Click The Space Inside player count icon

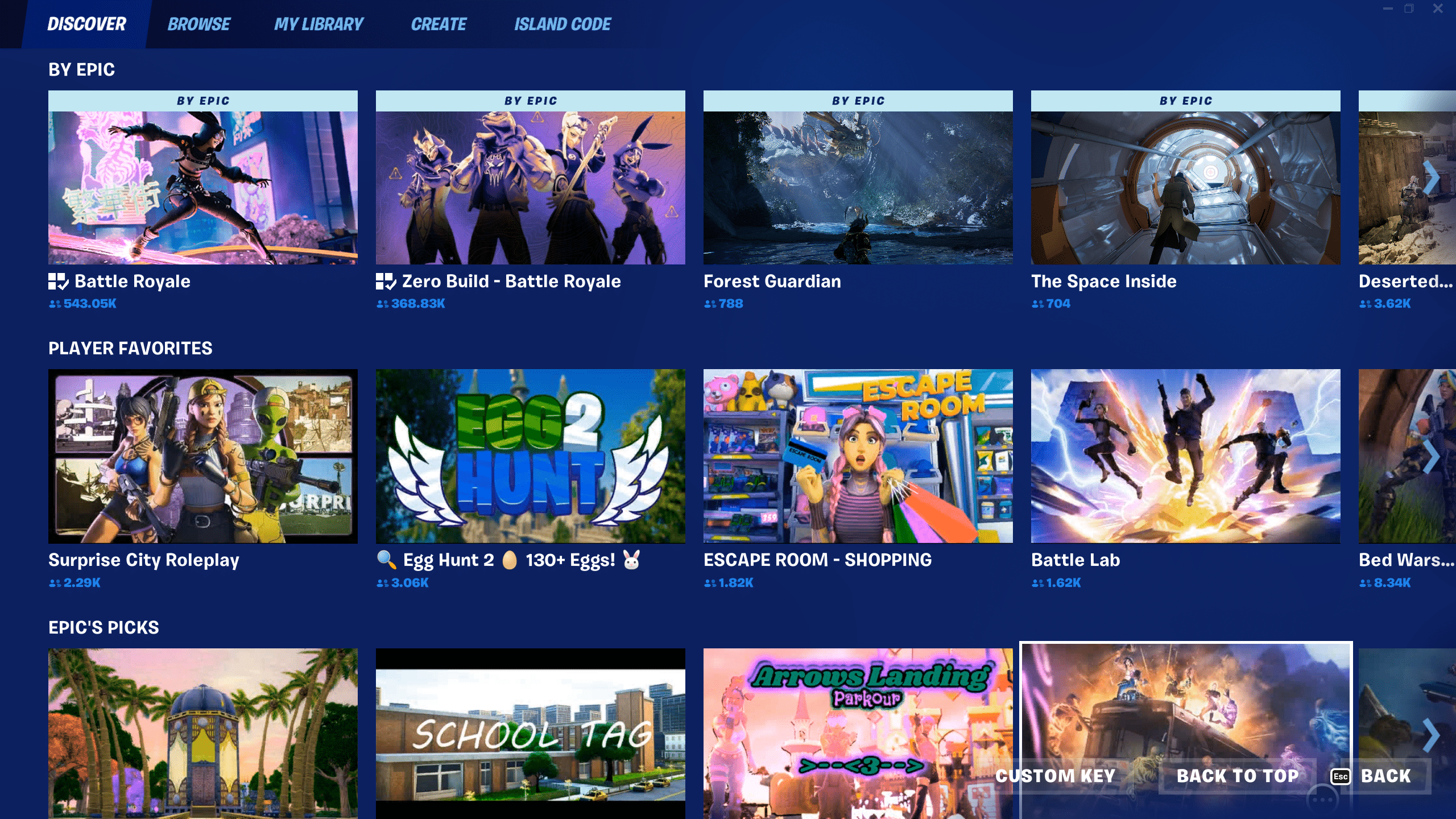pos(1037,304)
